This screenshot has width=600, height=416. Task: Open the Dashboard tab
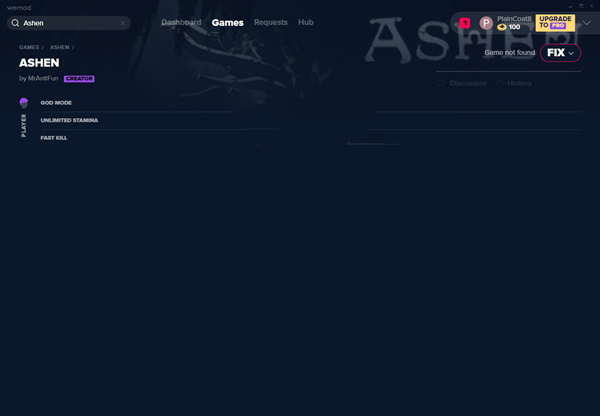point(181,22)
